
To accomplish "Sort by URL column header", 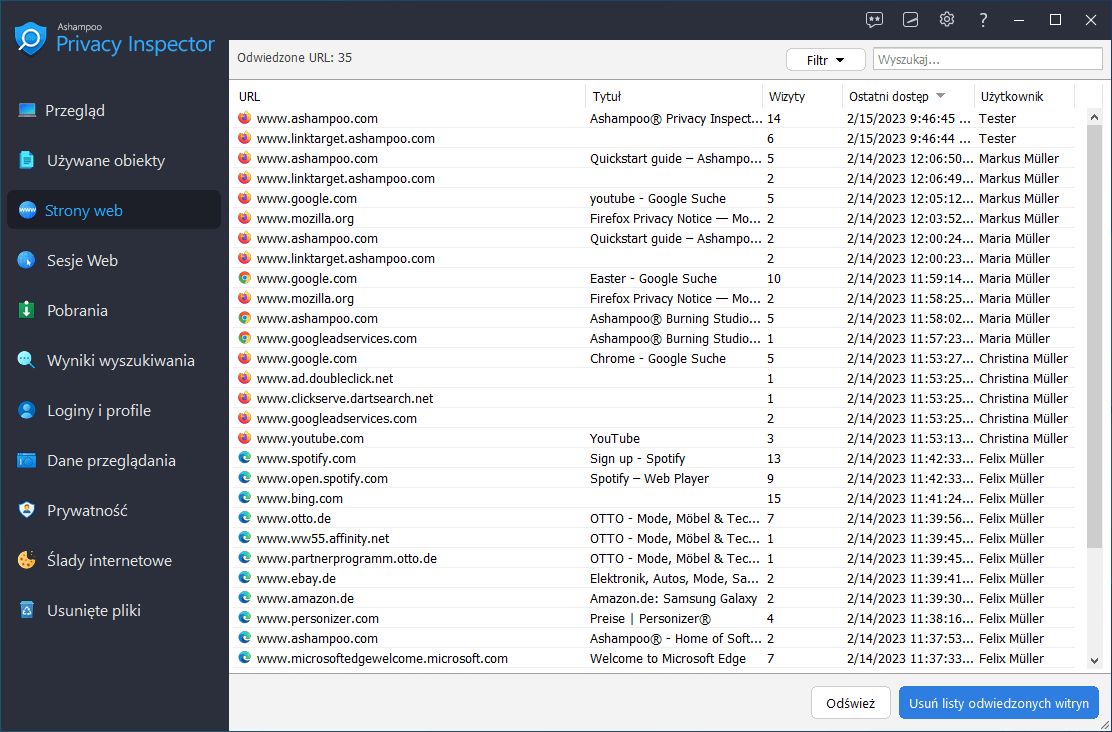I will [x=408, y=96].
